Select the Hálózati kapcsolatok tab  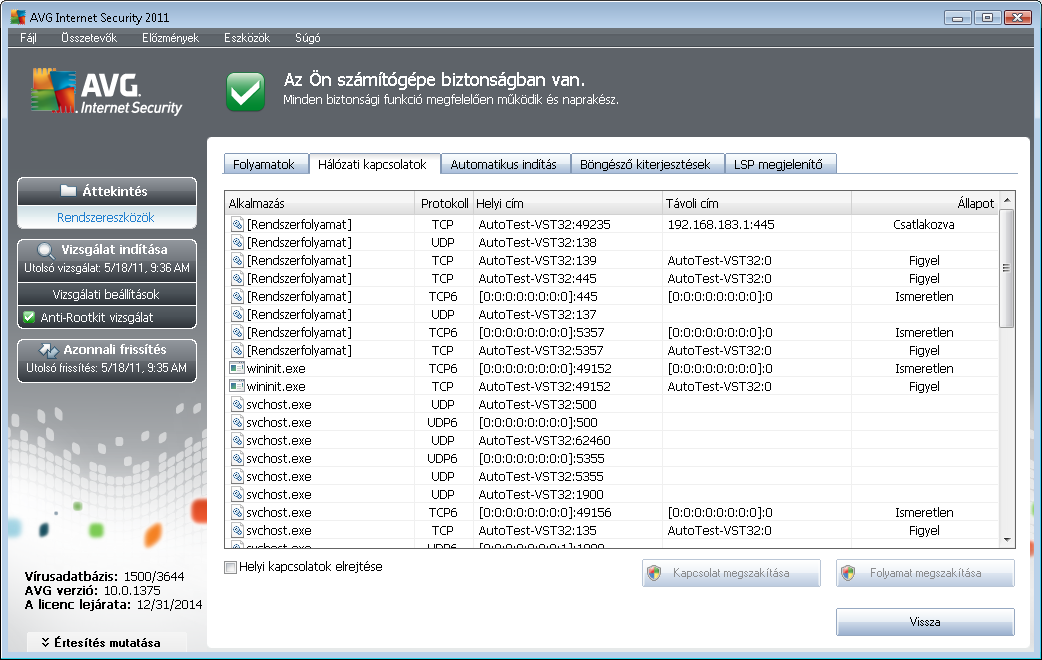[374, 164]
